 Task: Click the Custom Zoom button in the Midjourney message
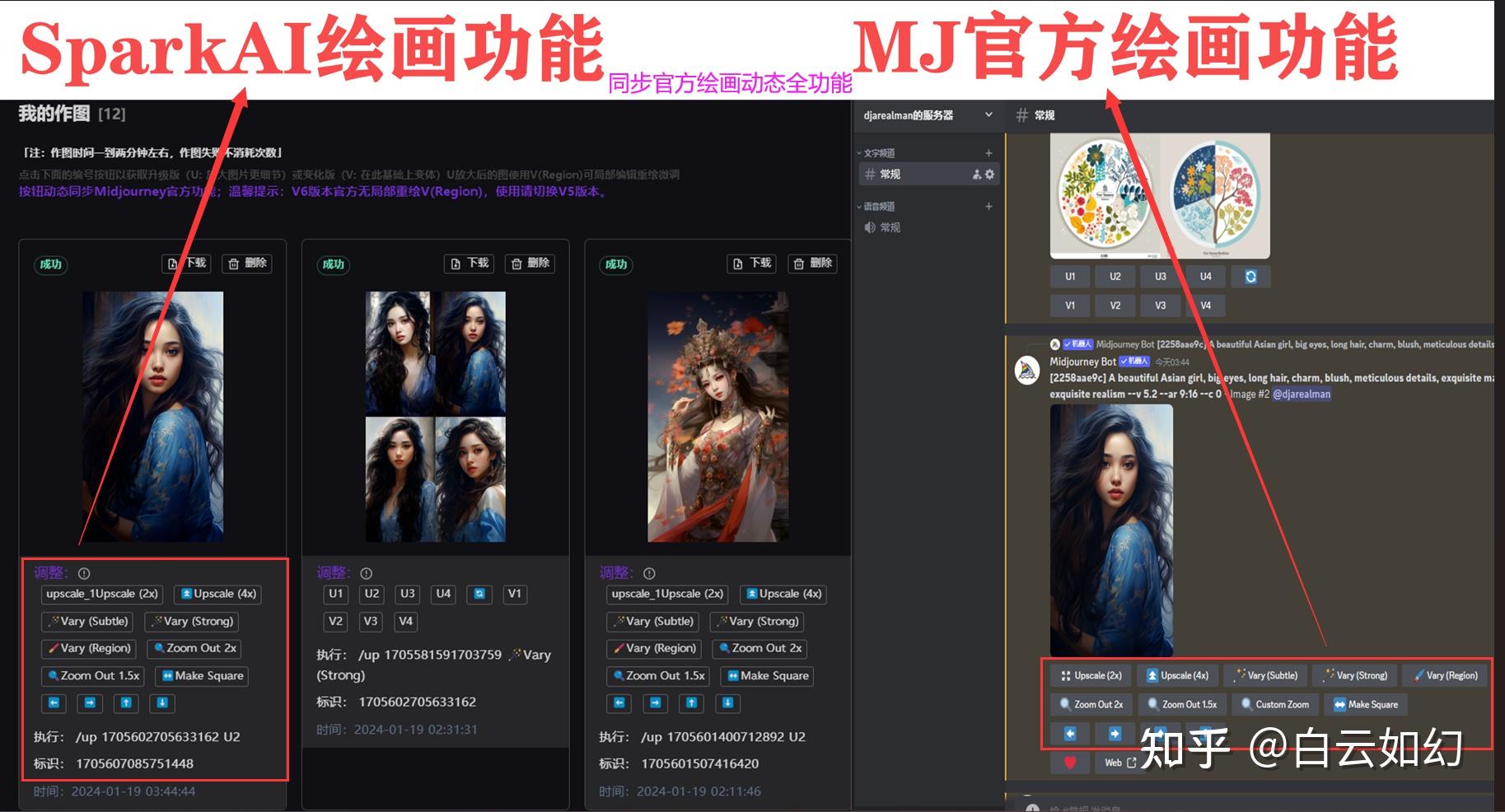(1276, 704)
